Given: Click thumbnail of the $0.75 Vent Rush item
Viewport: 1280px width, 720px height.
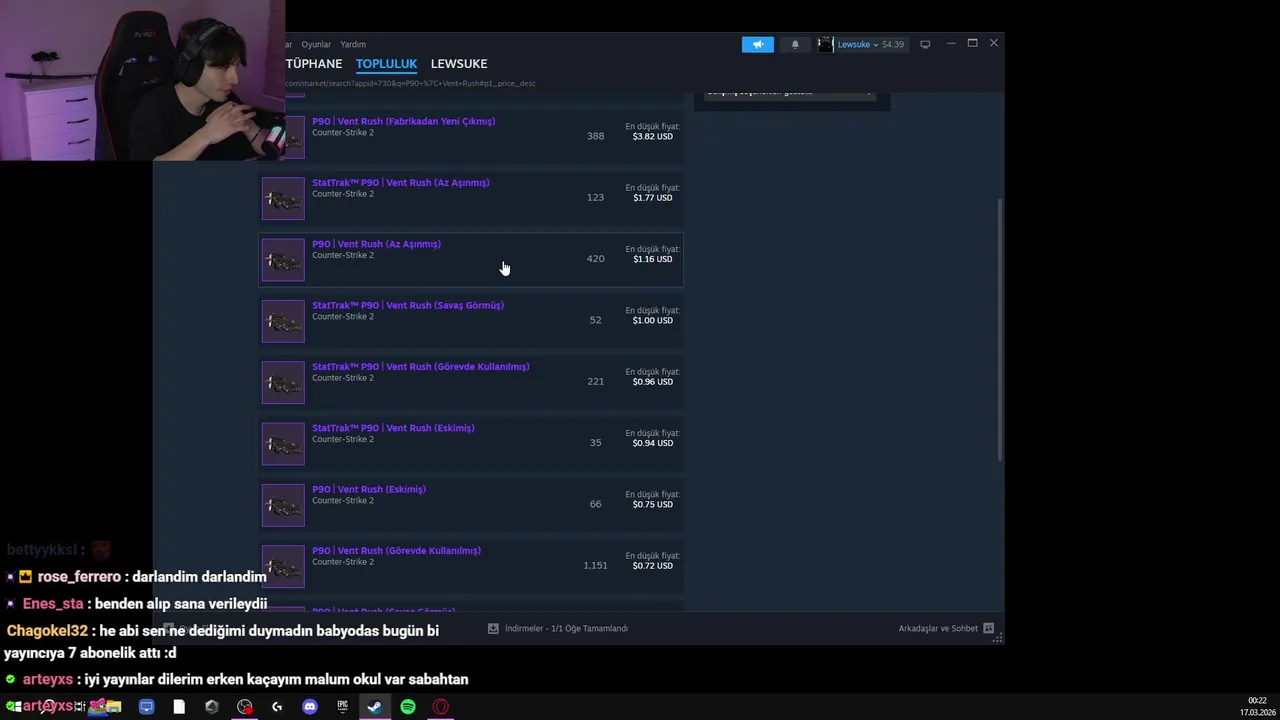Looking at the screenshot, I should [283, 505].
